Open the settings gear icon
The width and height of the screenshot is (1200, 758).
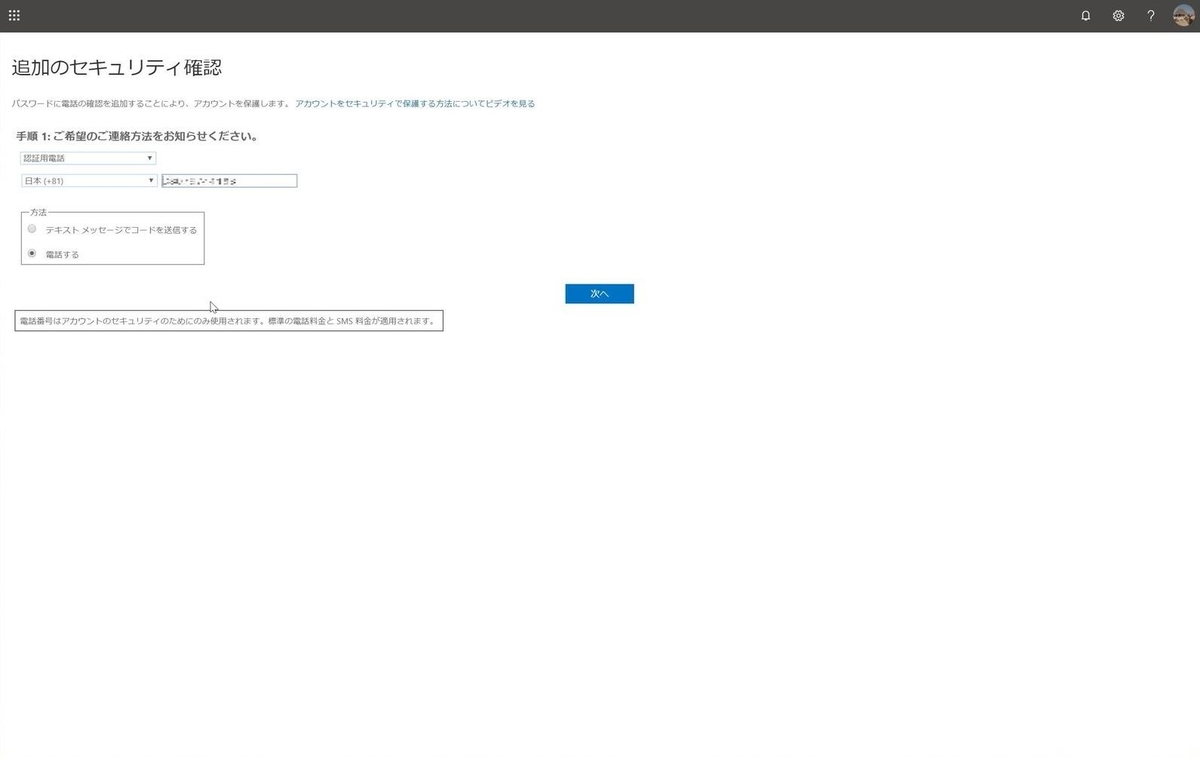(1119, 16)
